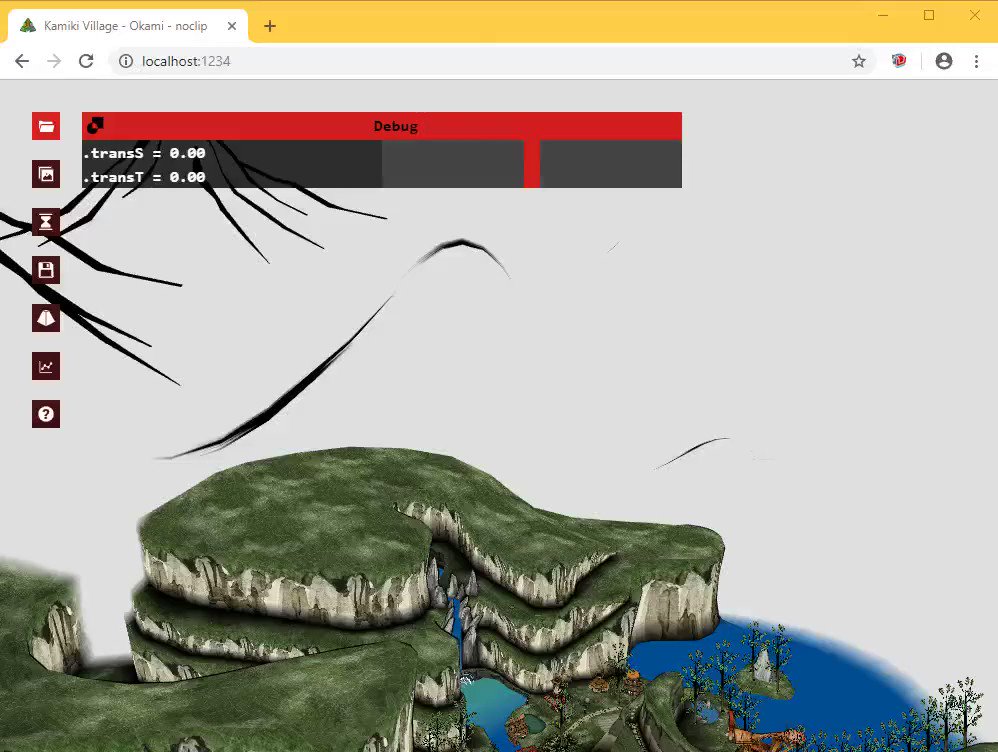This screenshot has width=998, height=752.
Task: Open the statistics graph panel icon
Action: tap(46, 366)
